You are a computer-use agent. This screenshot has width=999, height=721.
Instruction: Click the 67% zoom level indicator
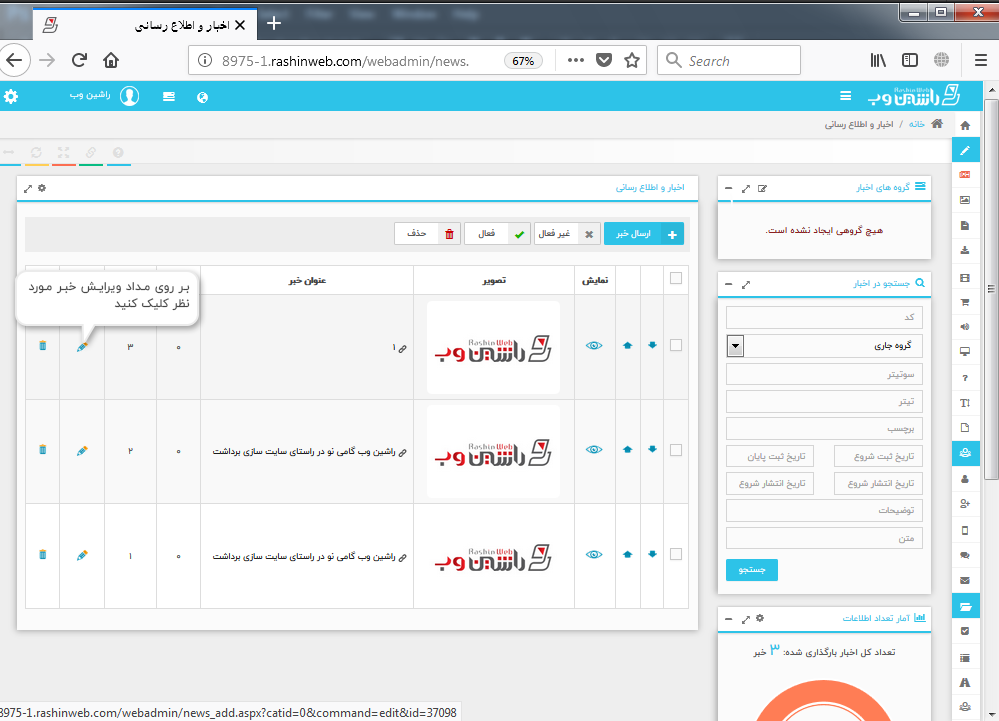523,61
